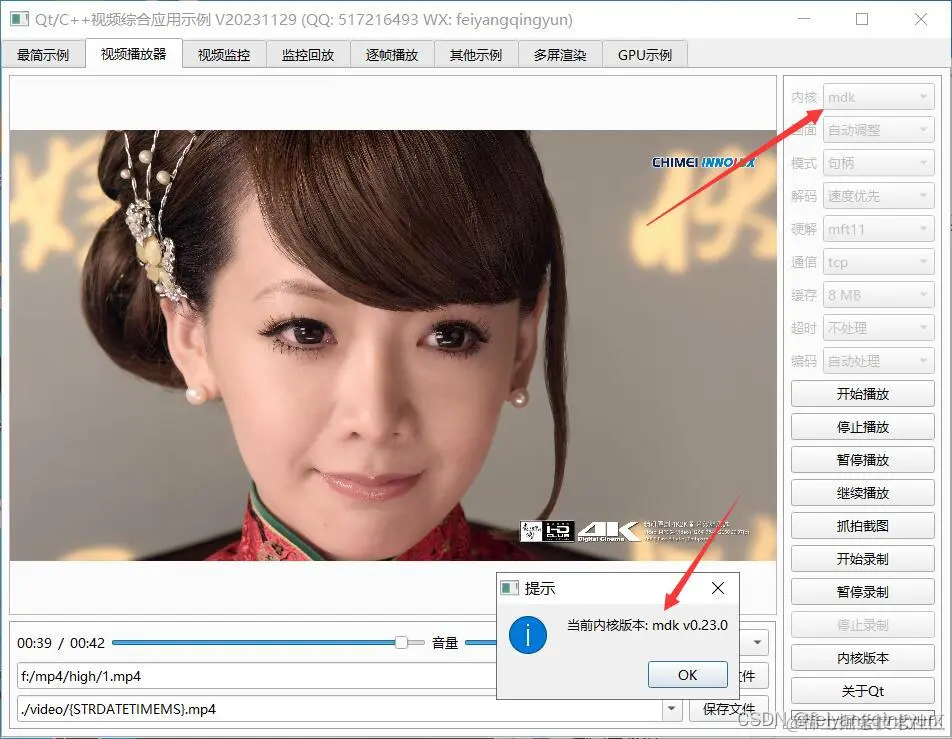Open the 超时 dropdown showing 不处理
Viewport: 952px width, 739px height.
pyautogui.click(x=878, y=328)
